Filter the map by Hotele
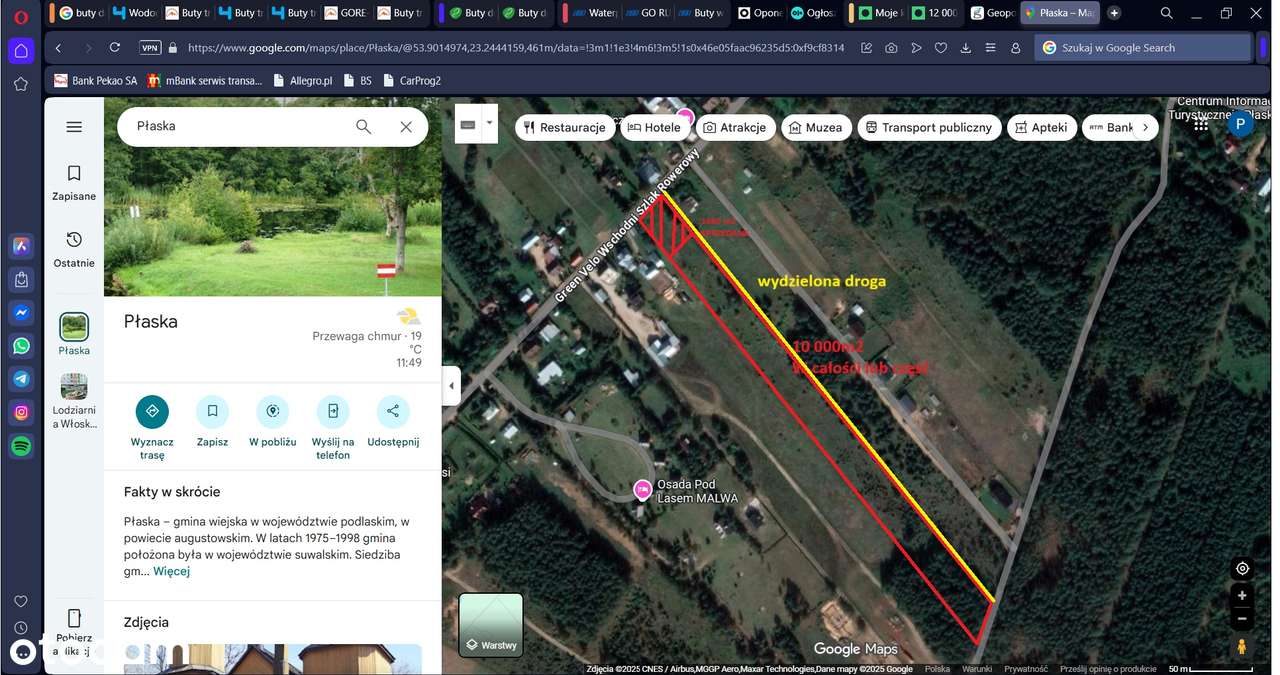1280x675 pixels. click(x=654, y=127)
